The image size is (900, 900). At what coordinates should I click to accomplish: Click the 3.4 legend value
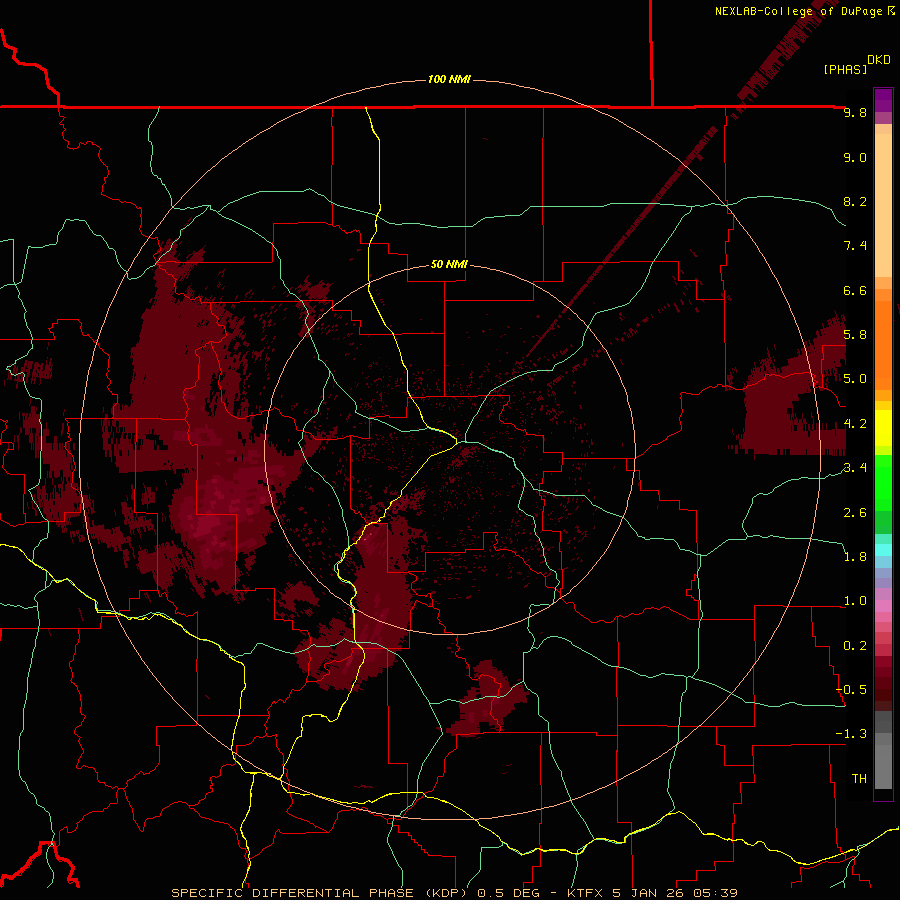click(855, 468)
